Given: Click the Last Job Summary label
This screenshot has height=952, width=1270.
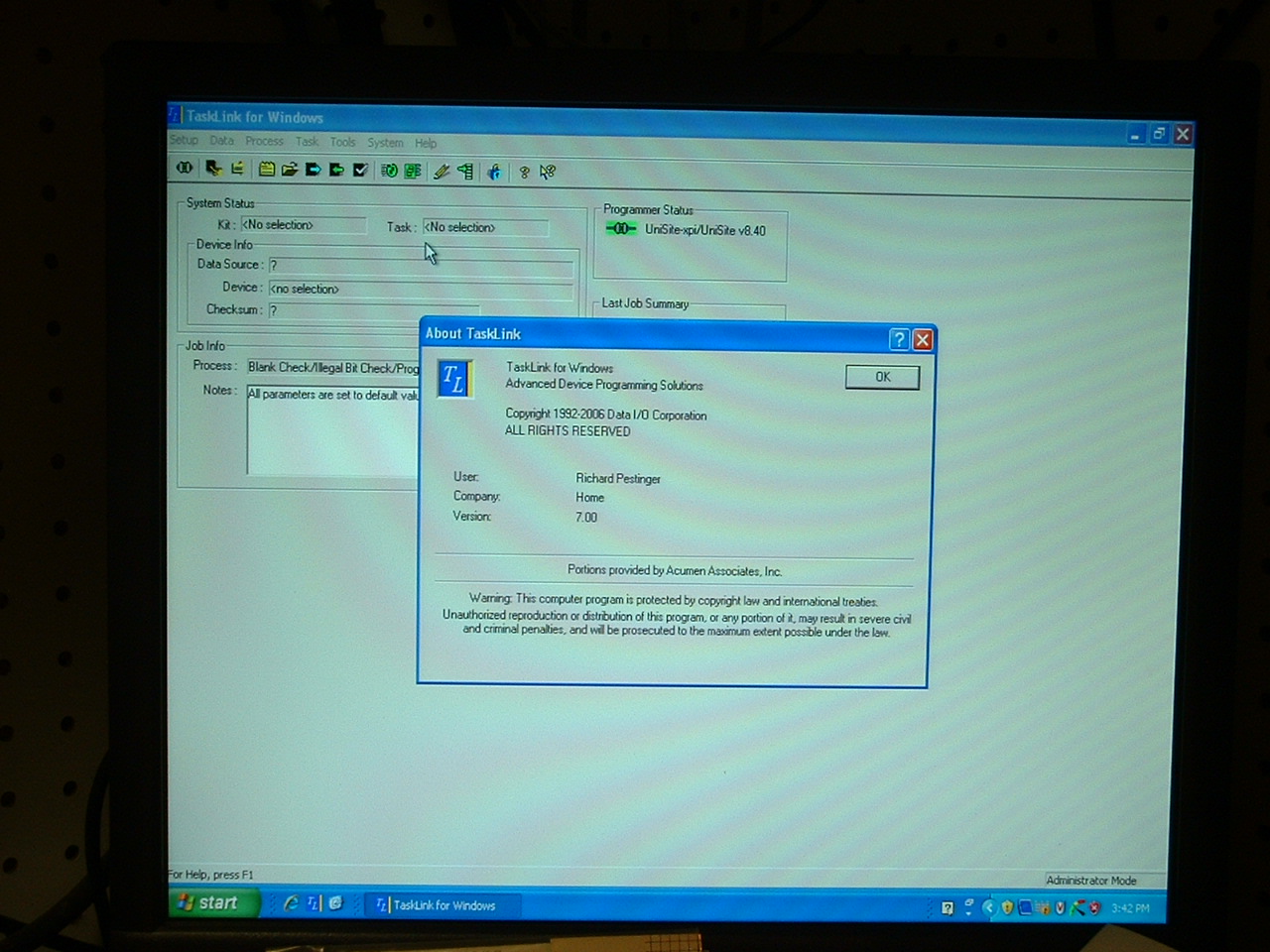Looking at the screenshot, I should tap(645, 303).
